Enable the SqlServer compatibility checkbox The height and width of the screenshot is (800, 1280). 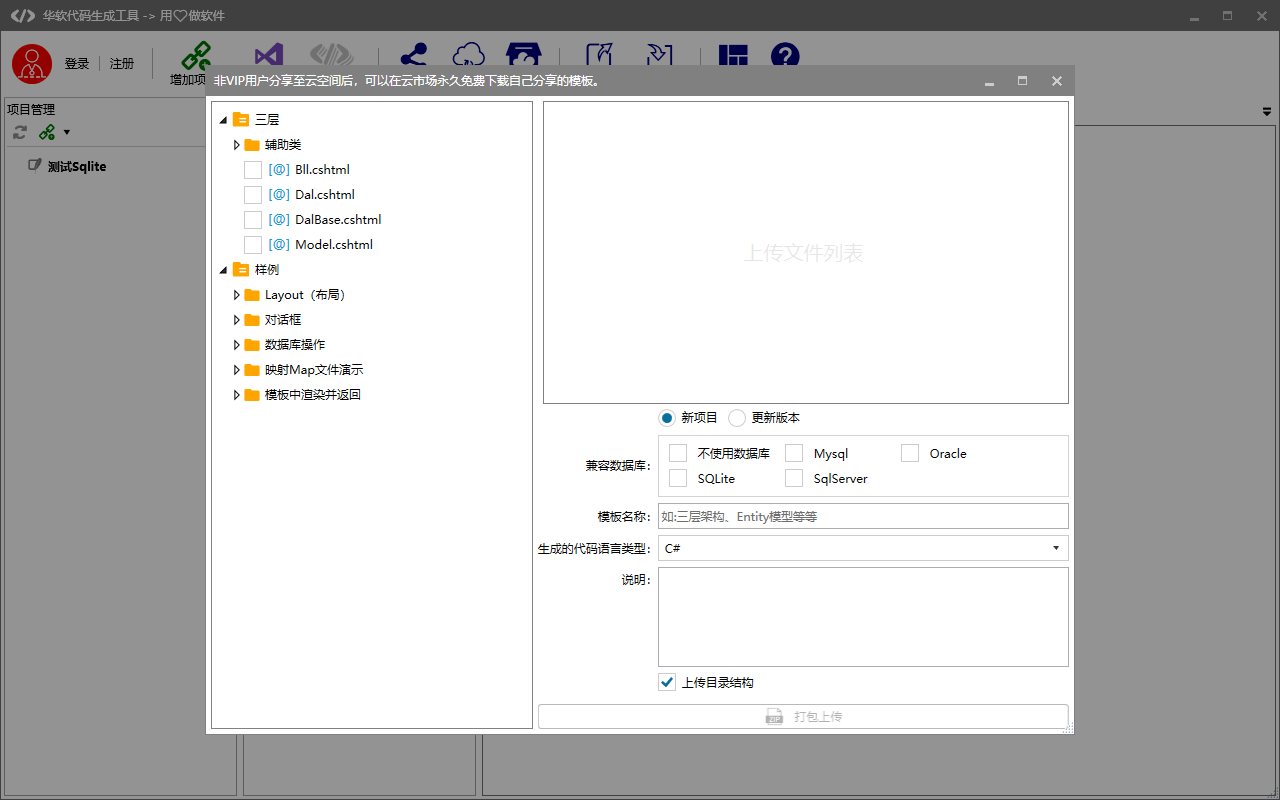pos(794,478)
